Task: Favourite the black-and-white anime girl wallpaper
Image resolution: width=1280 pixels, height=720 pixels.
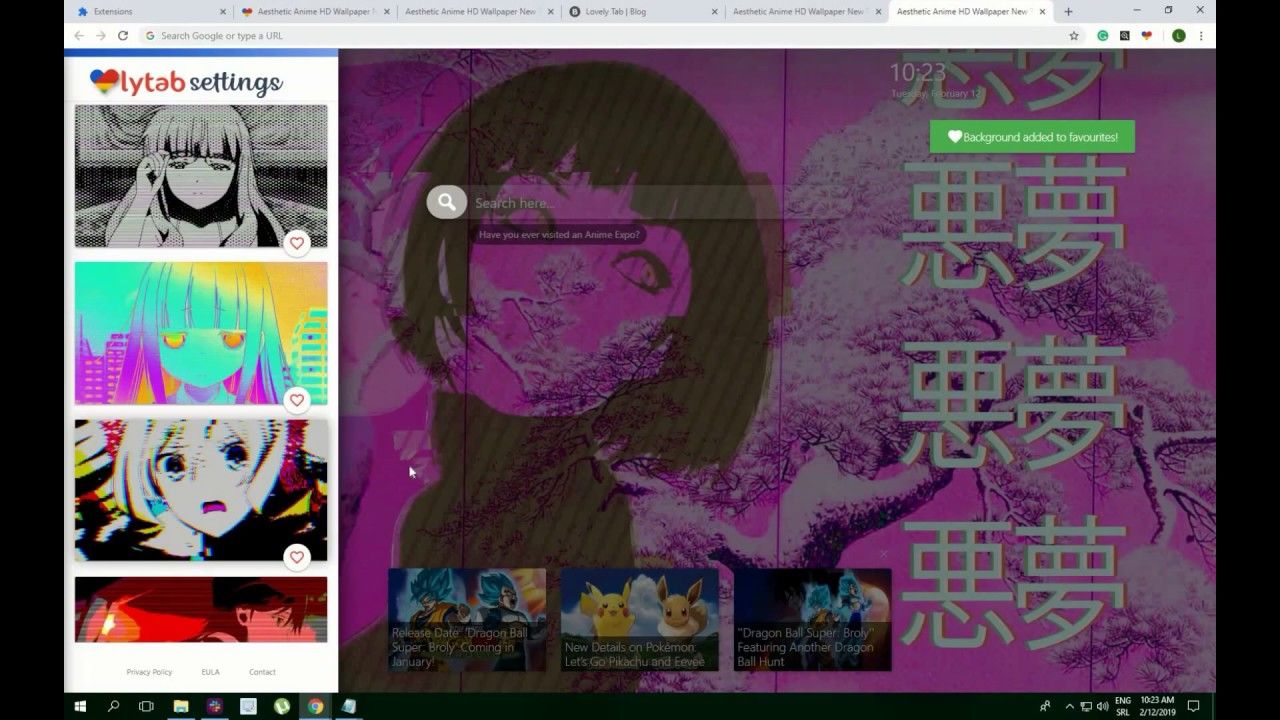Action: pos(297,243)
